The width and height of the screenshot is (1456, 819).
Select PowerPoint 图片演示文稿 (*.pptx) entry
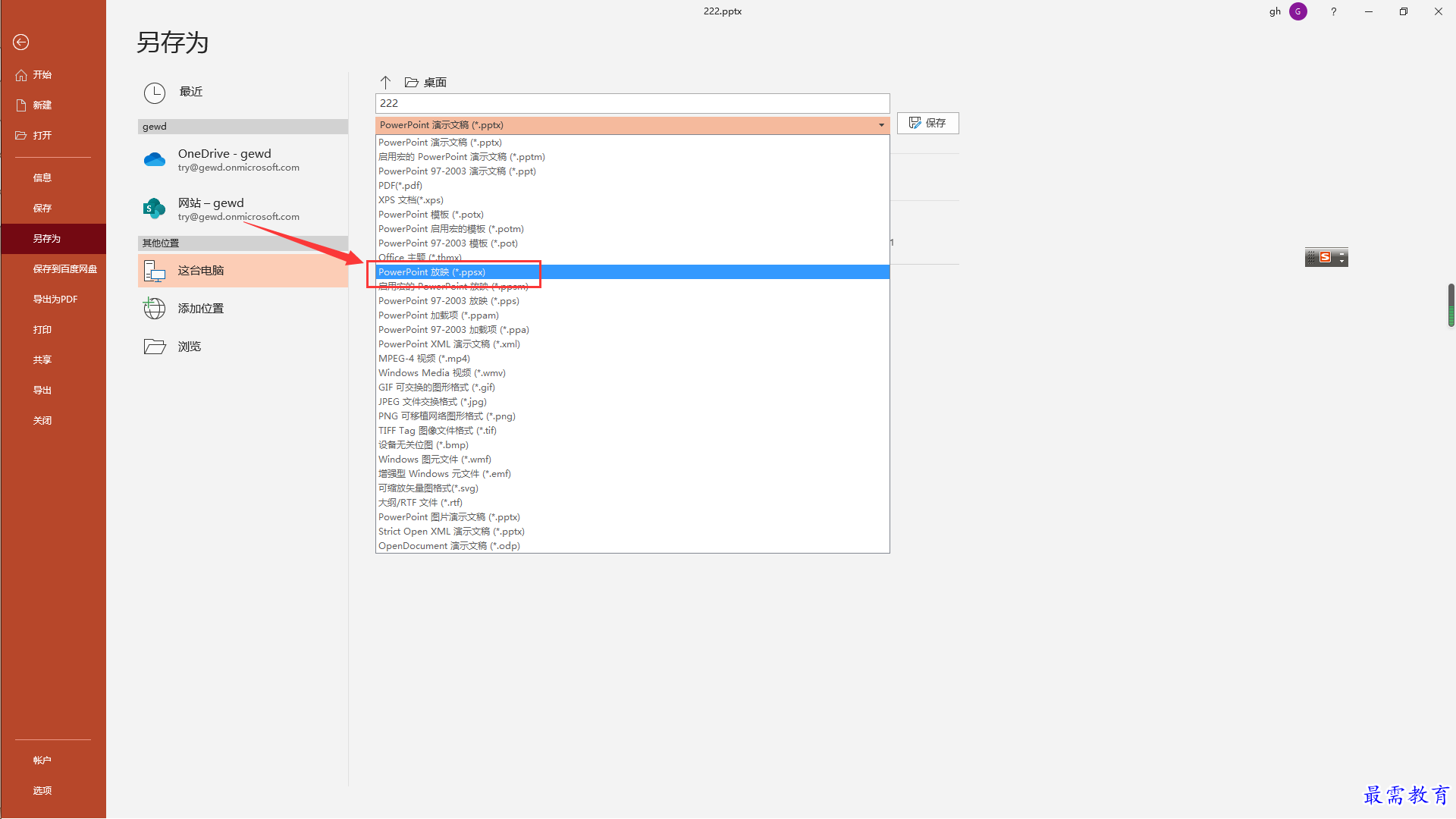[x=632, y=517]
